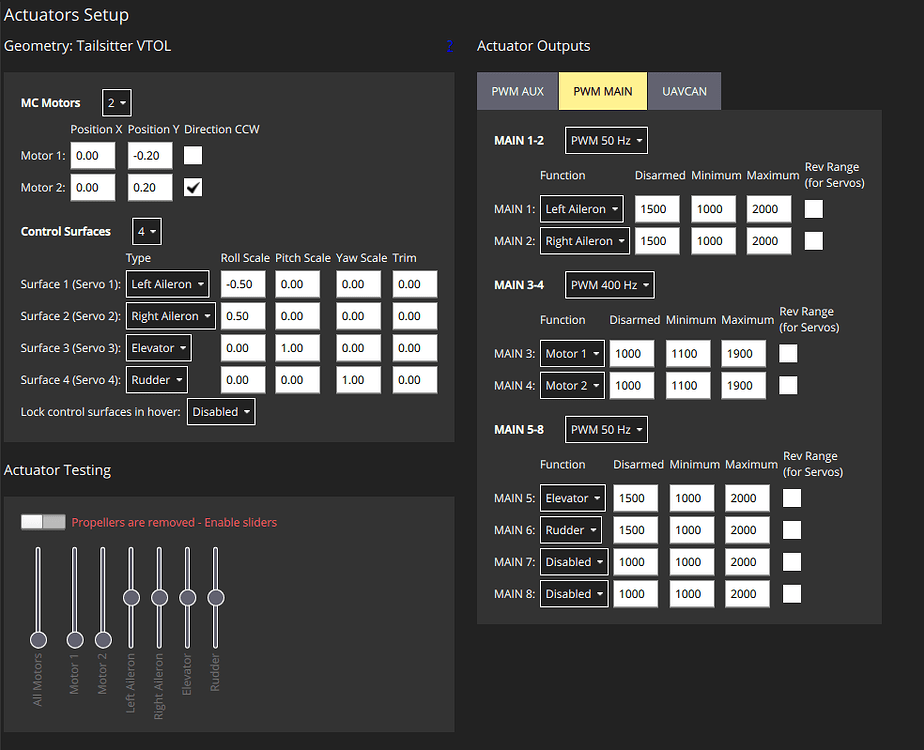Image resolution: width=924 pixels, height=750 pixels.
Task: Open the UAVCAN tab
Action: click(684, 91)
